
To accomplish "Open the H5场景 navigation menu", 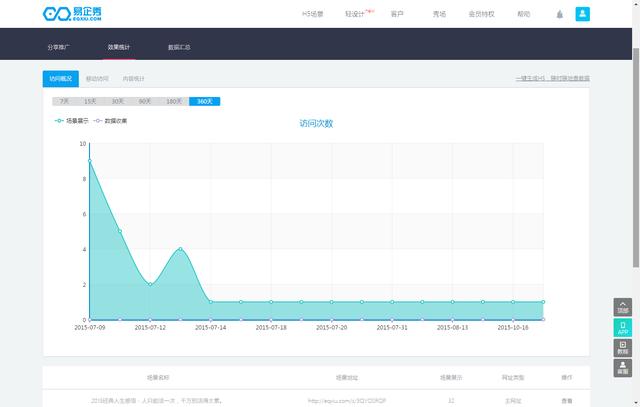I will [x=313, y=14].
